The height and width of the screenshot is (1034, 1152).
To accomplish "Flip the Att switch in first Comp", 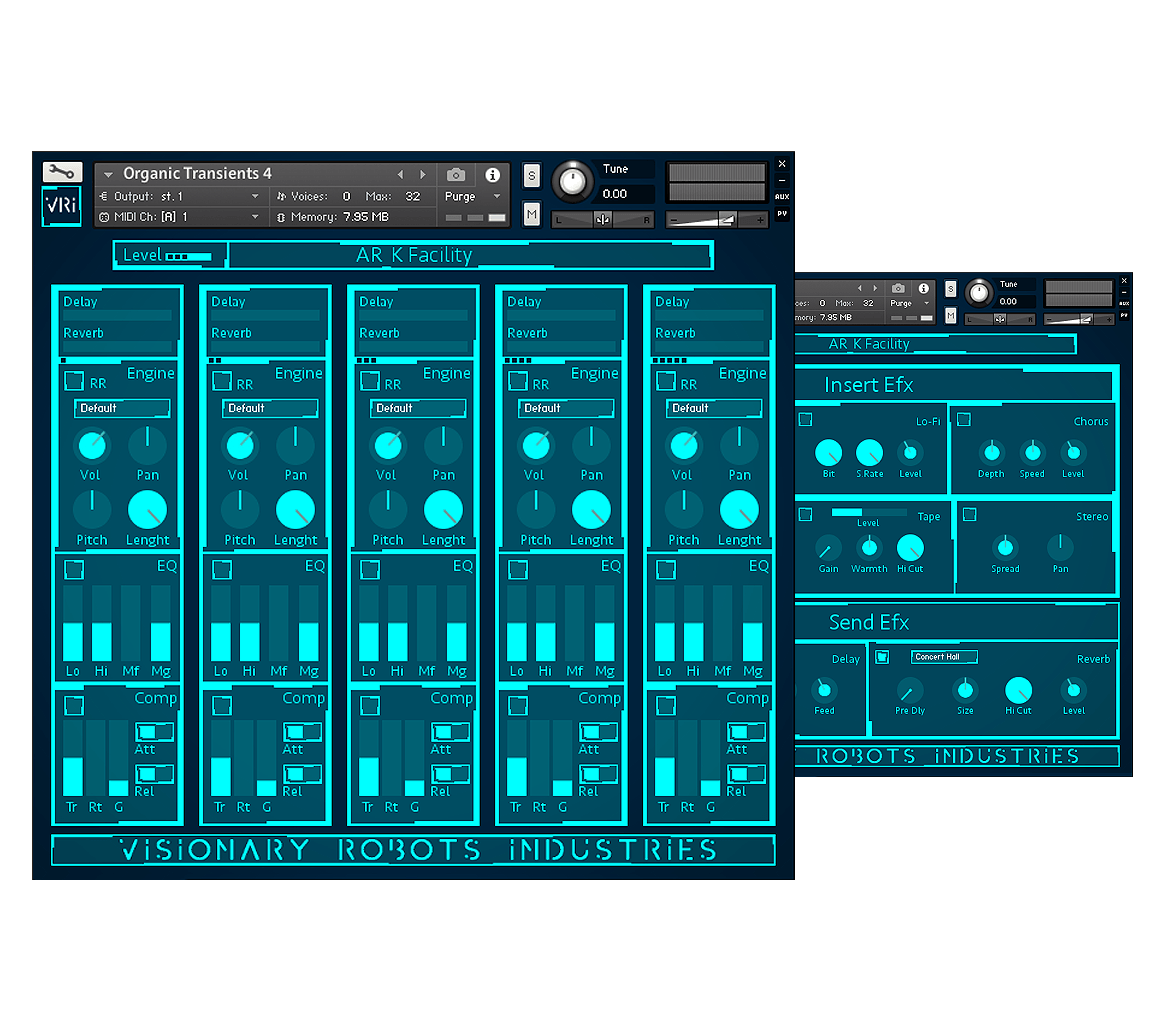I will pyautogui.click(x=155, y=731).
